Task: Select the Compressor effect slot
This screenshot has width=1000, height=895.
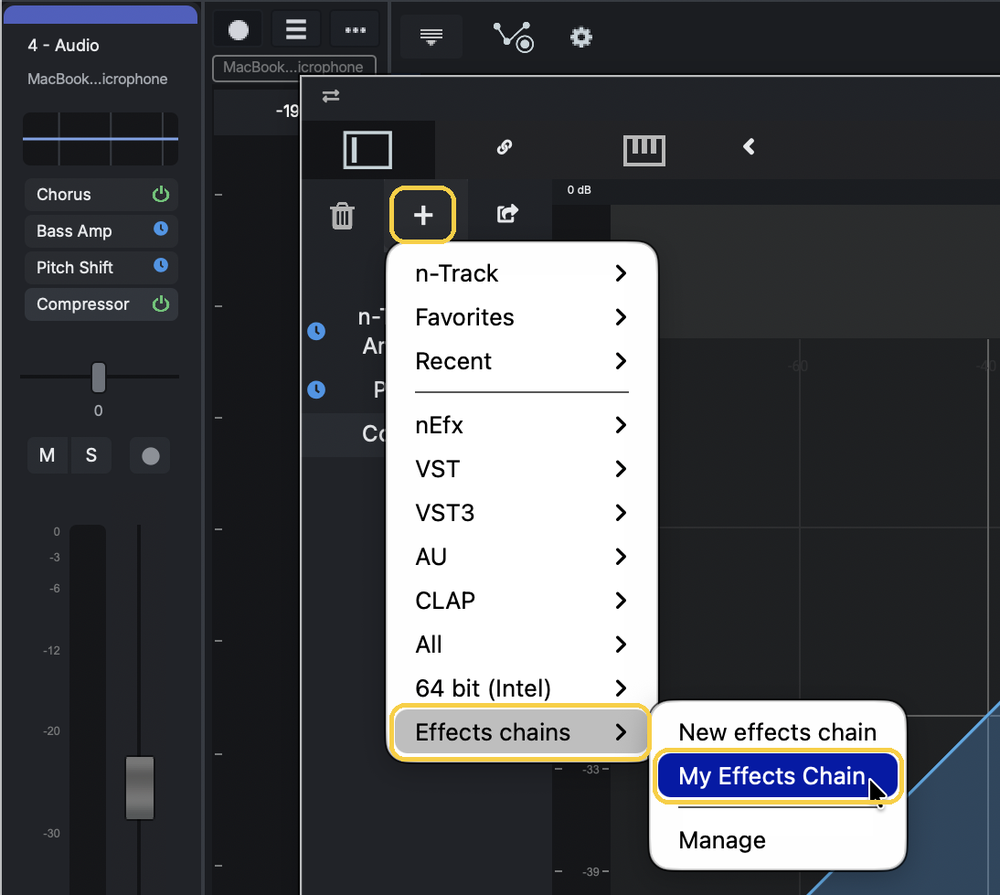Action: tap(101, 304)
